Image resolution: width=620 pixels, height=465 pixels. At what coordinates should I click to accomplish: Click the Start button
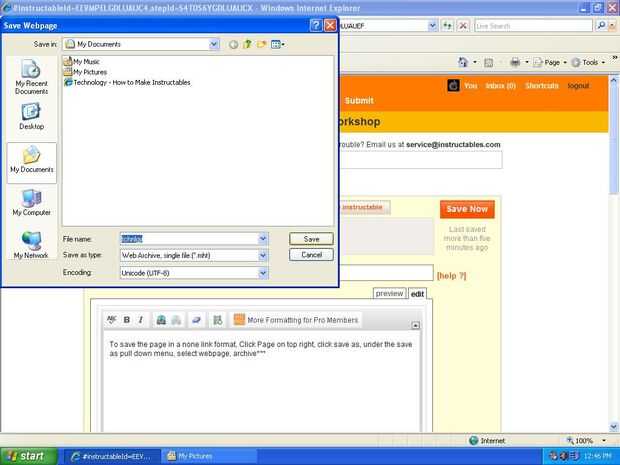pos(28,456)
